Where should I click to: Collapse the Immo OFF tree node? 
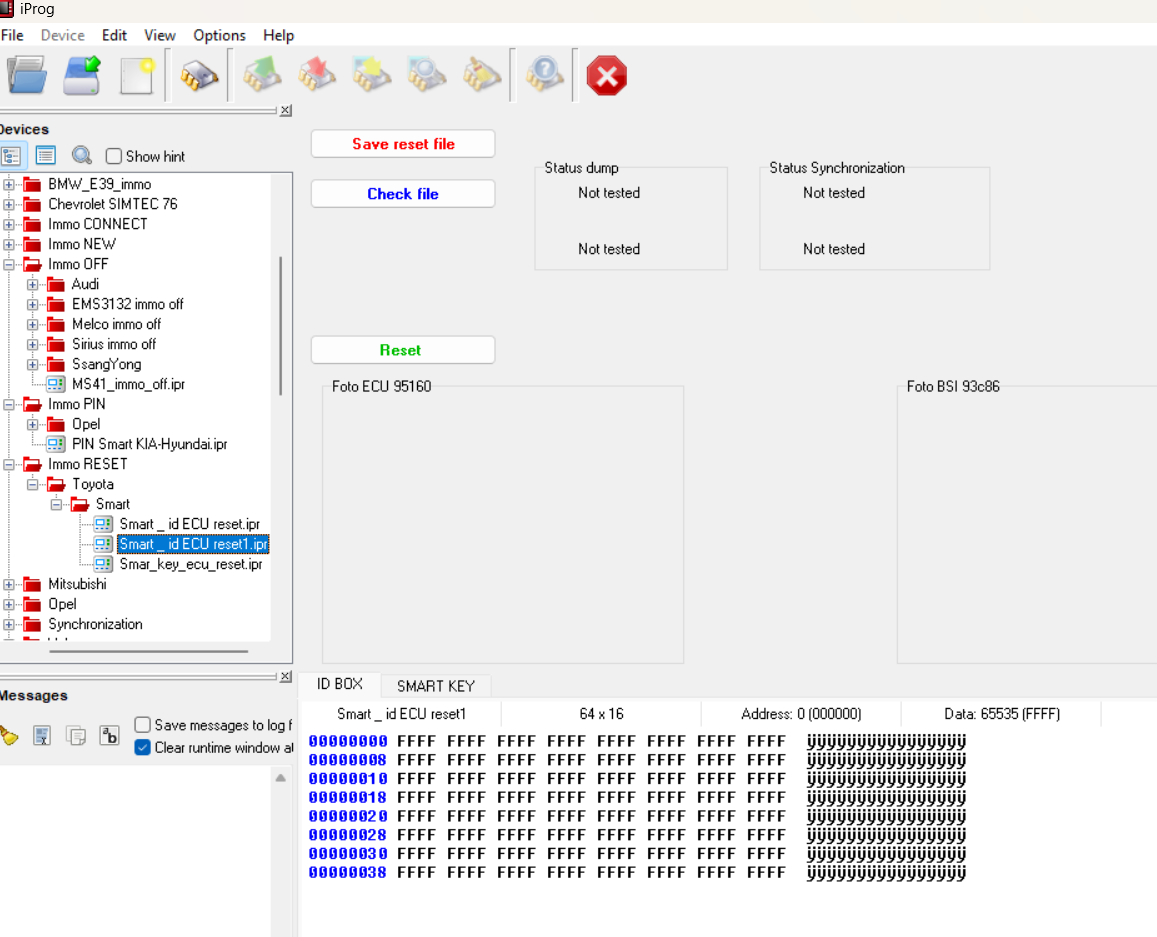click(9, 264)
